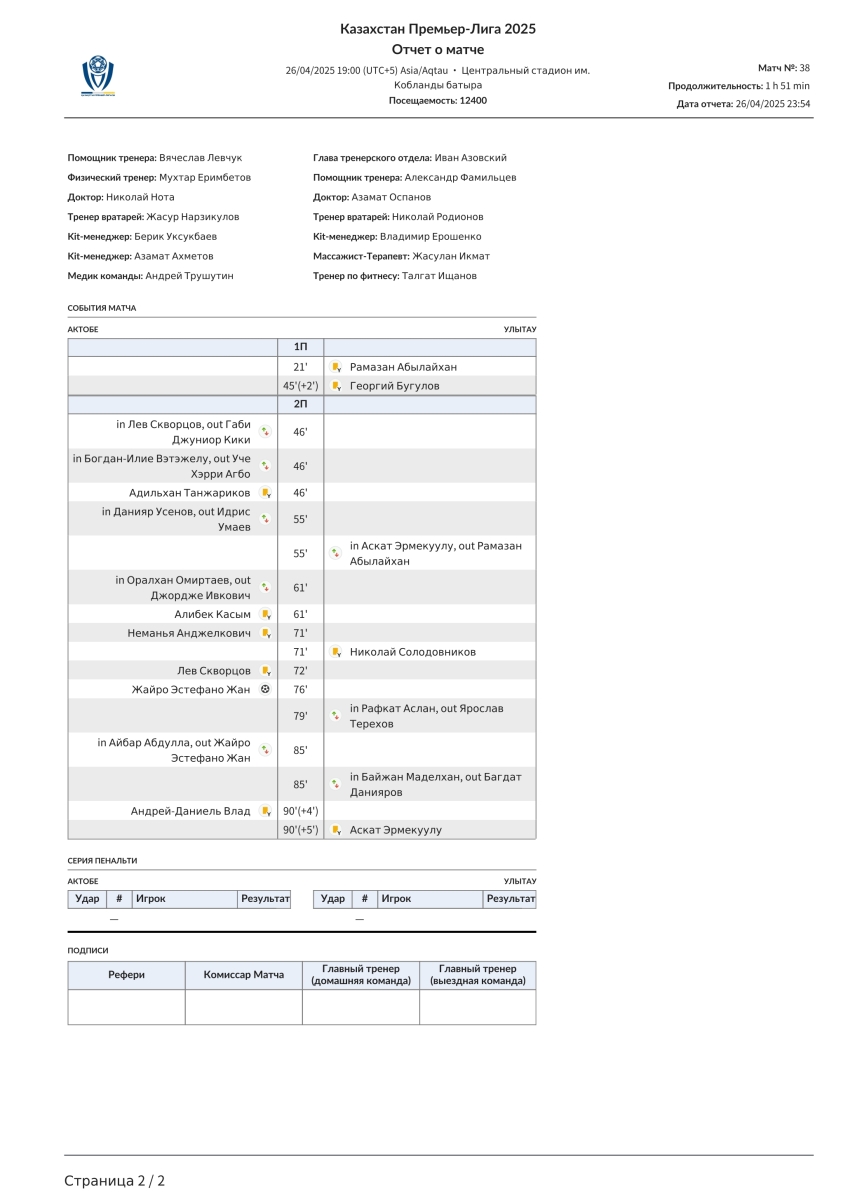The height and width of the screenshot is (1200, 848).
Task: Click substitution icon for Айбар Абдулла entry
Action: [x=265, y=750]
